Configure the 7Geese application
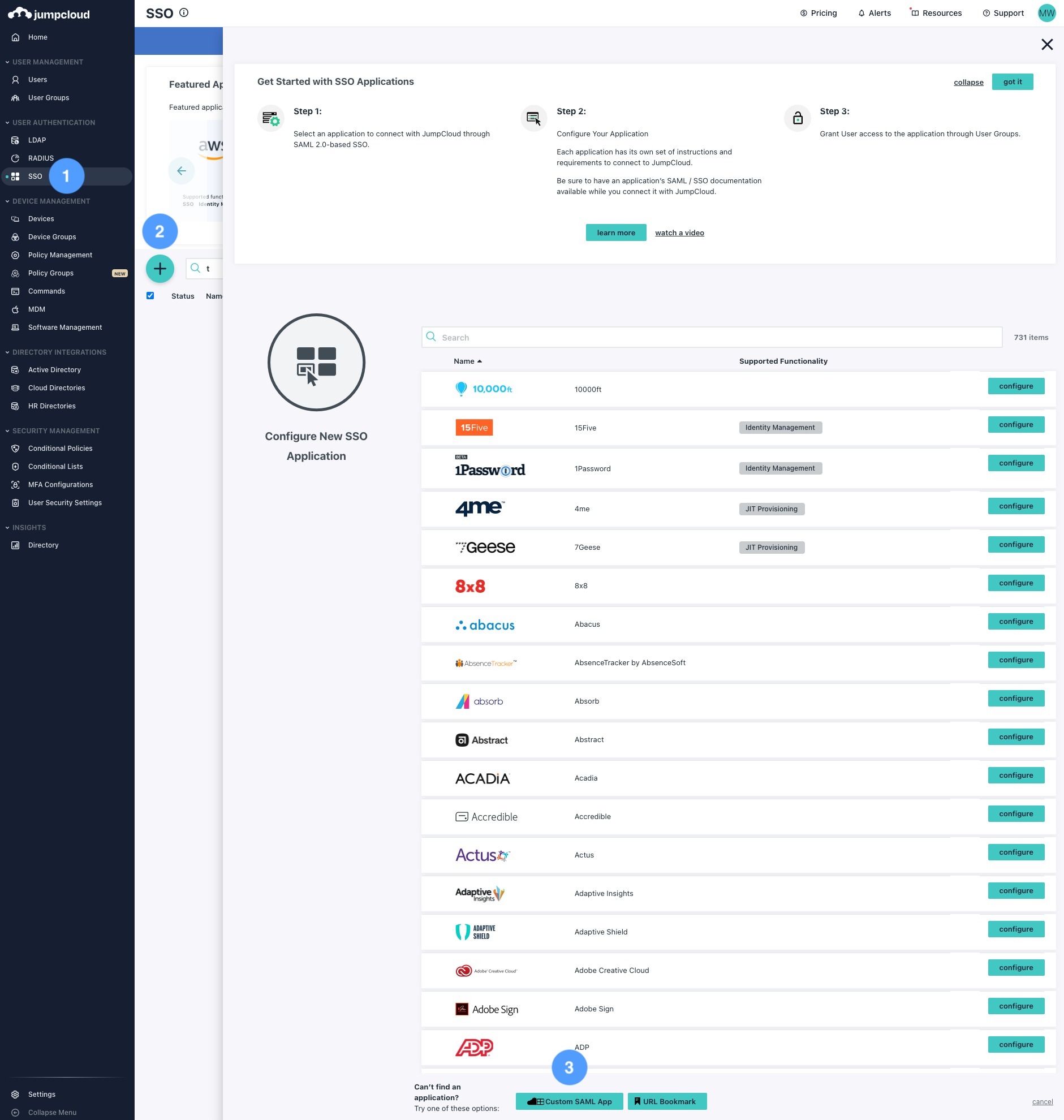Viewport: 1064px width, 1120px height. pos(1015,545)
